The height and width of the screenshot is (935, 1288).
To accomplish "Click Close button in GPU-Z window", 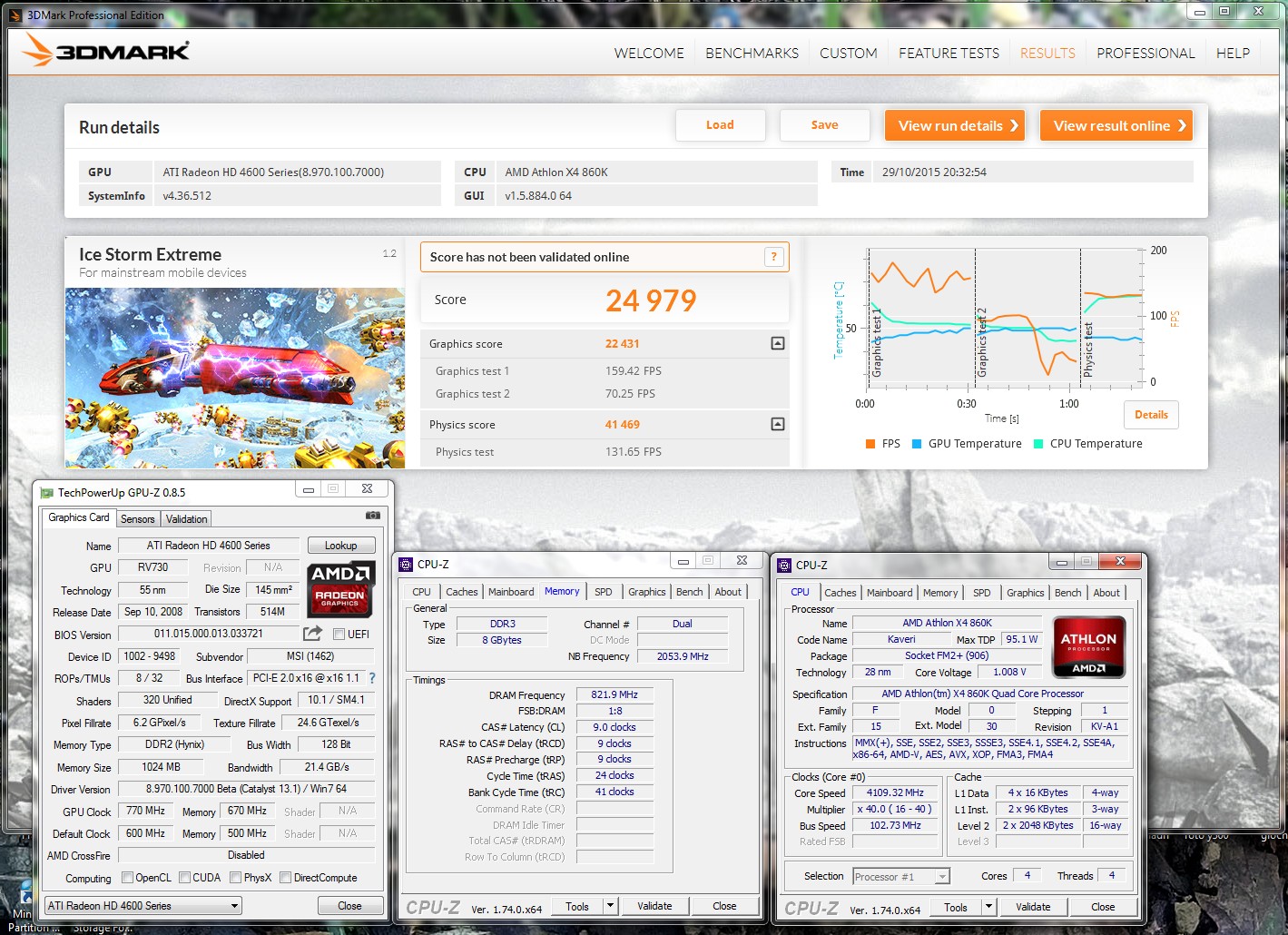I will tap(349, 905).
